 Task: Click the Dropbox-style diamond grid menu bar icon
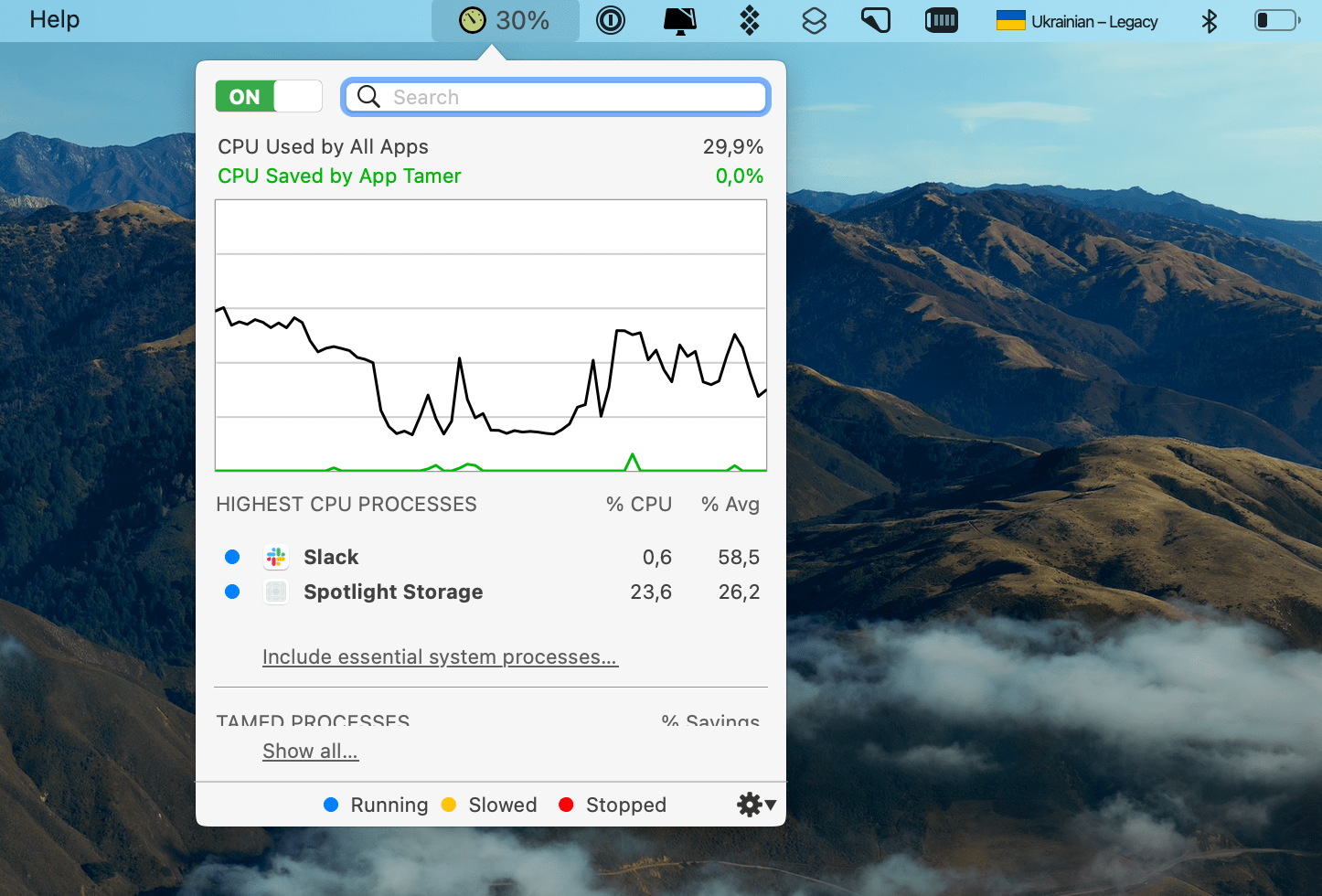point(750,20)
